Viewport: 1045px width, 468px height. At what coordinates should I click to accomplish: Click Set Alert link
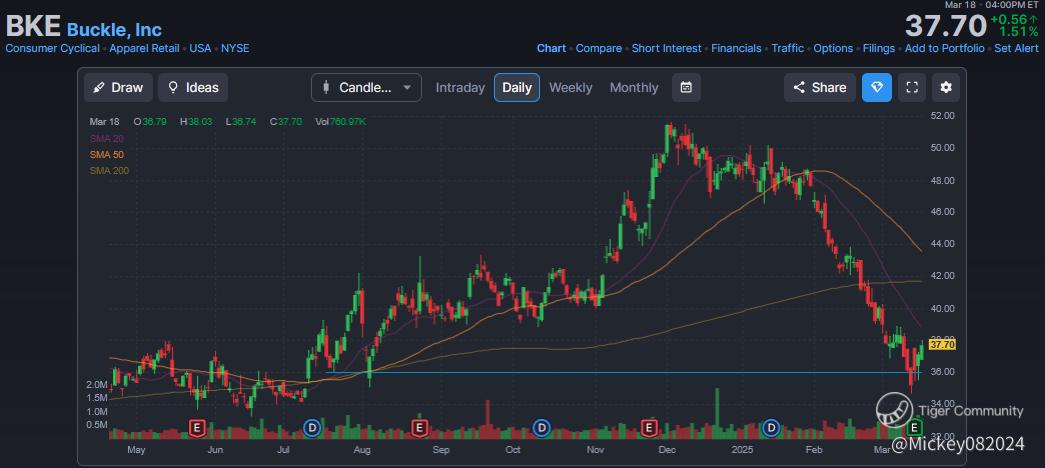click(x=1016, y=48)
